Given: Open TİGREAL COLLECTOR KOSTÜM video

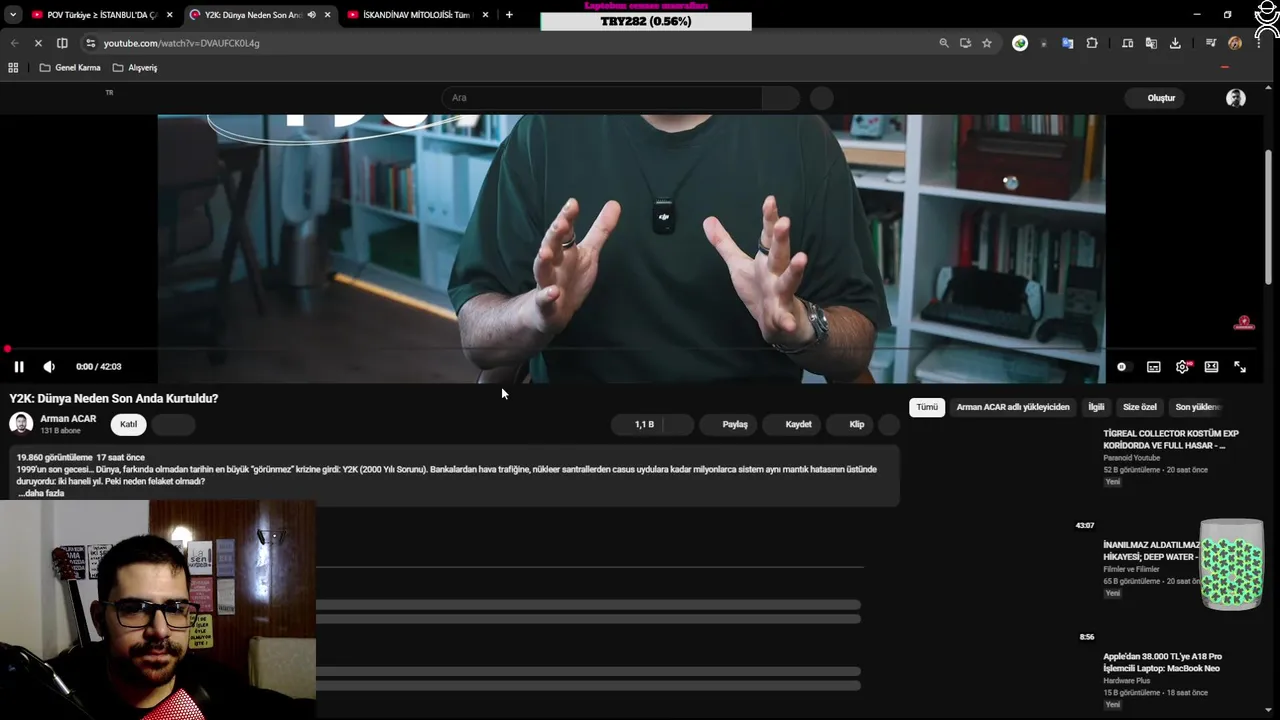Looking at the screenshot, I should pos(1171,439).
